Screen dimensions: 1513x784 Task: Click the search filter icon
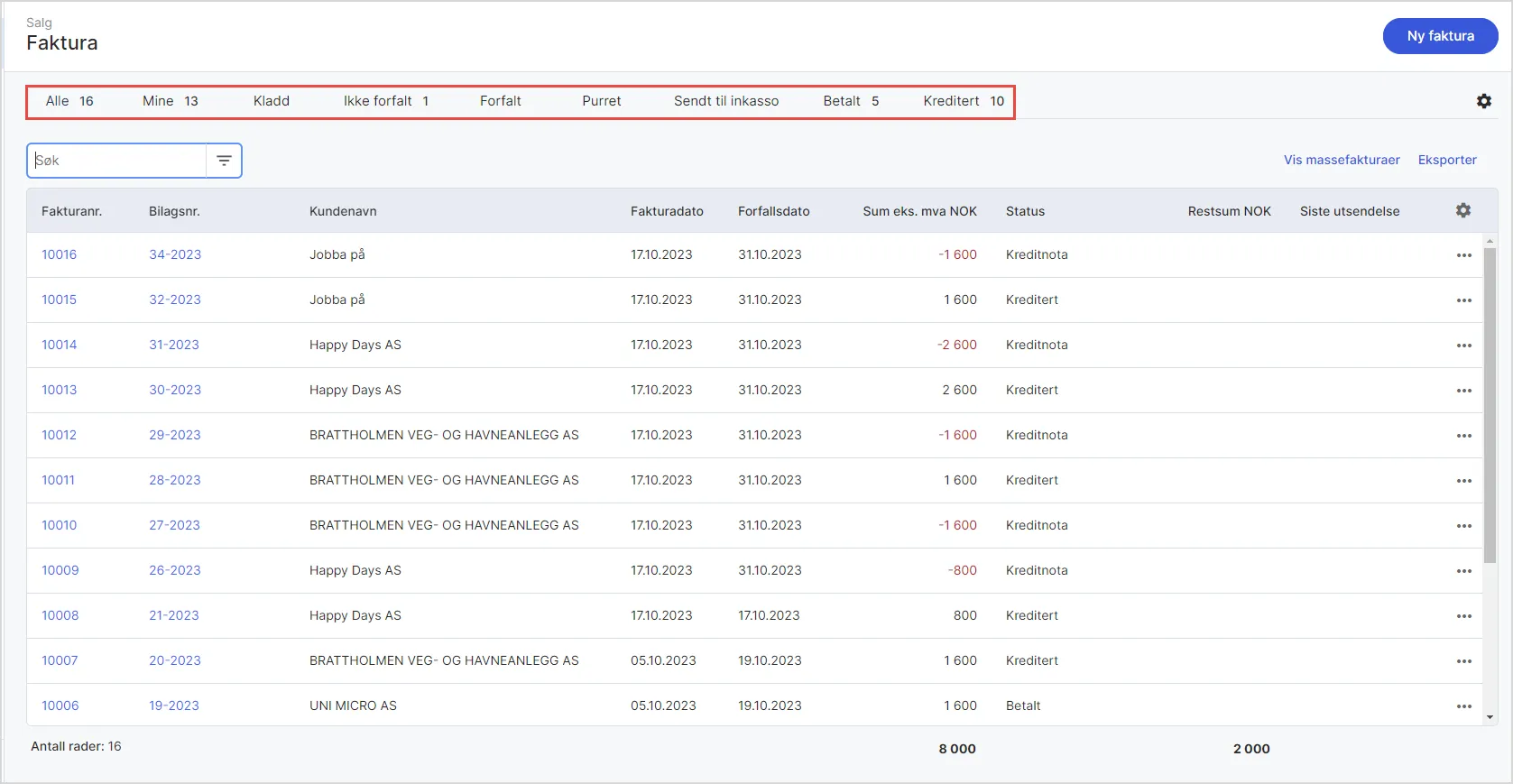[224, 161]
